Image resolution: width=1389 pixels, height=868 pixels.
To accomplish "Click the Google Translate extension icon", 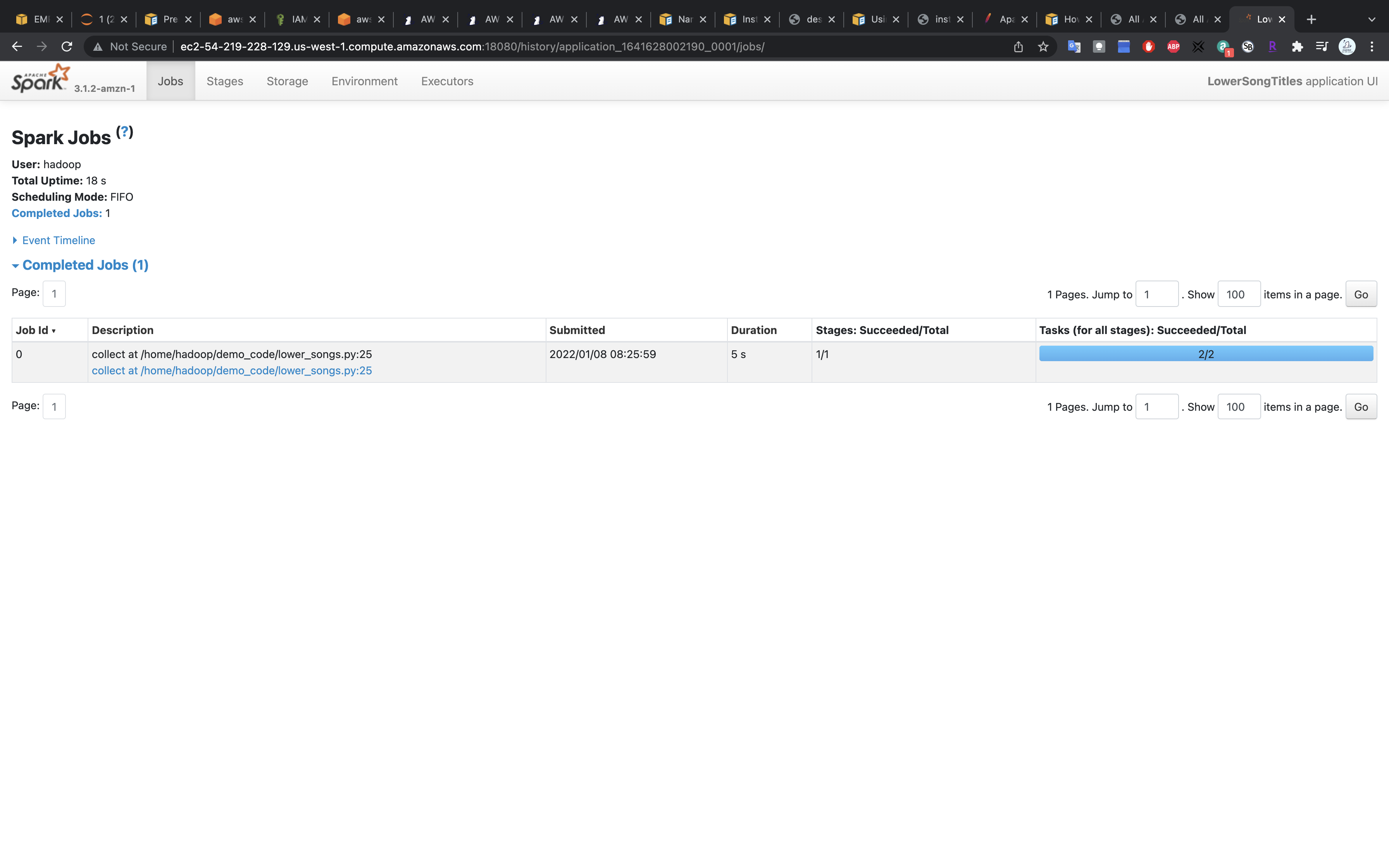I will coord(1073,46).
